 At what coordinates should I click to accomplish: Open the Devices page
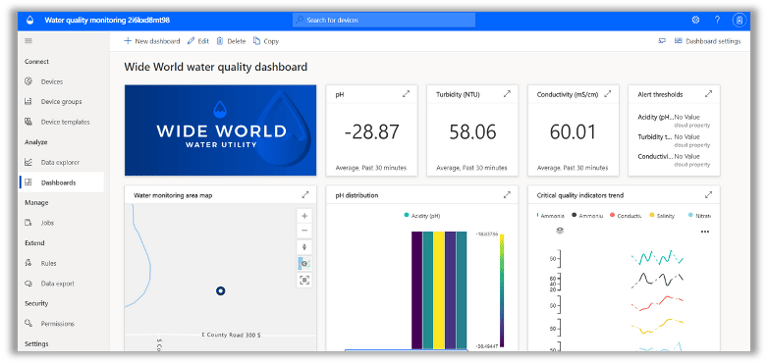click(x=51, y=81)
